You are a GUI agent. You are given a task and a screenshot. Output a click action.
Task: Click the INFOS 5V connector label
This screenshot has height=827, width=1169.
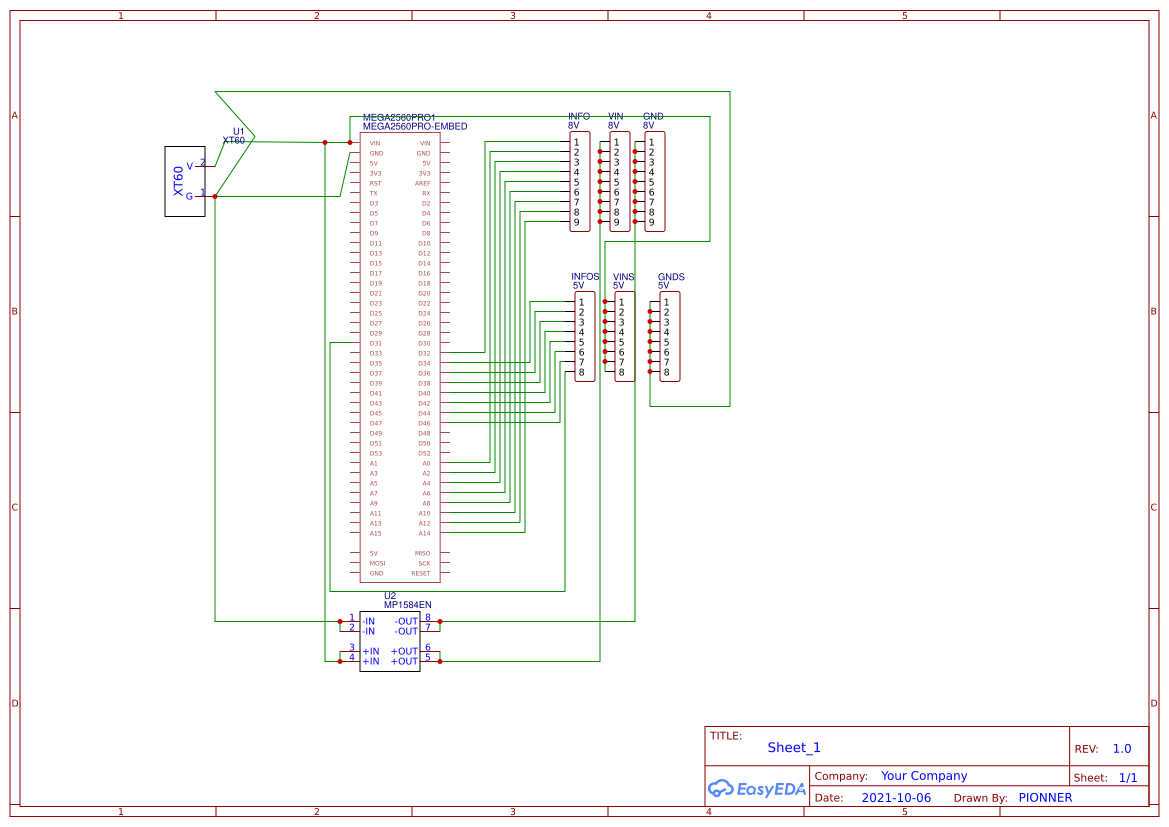click(585, 281)
